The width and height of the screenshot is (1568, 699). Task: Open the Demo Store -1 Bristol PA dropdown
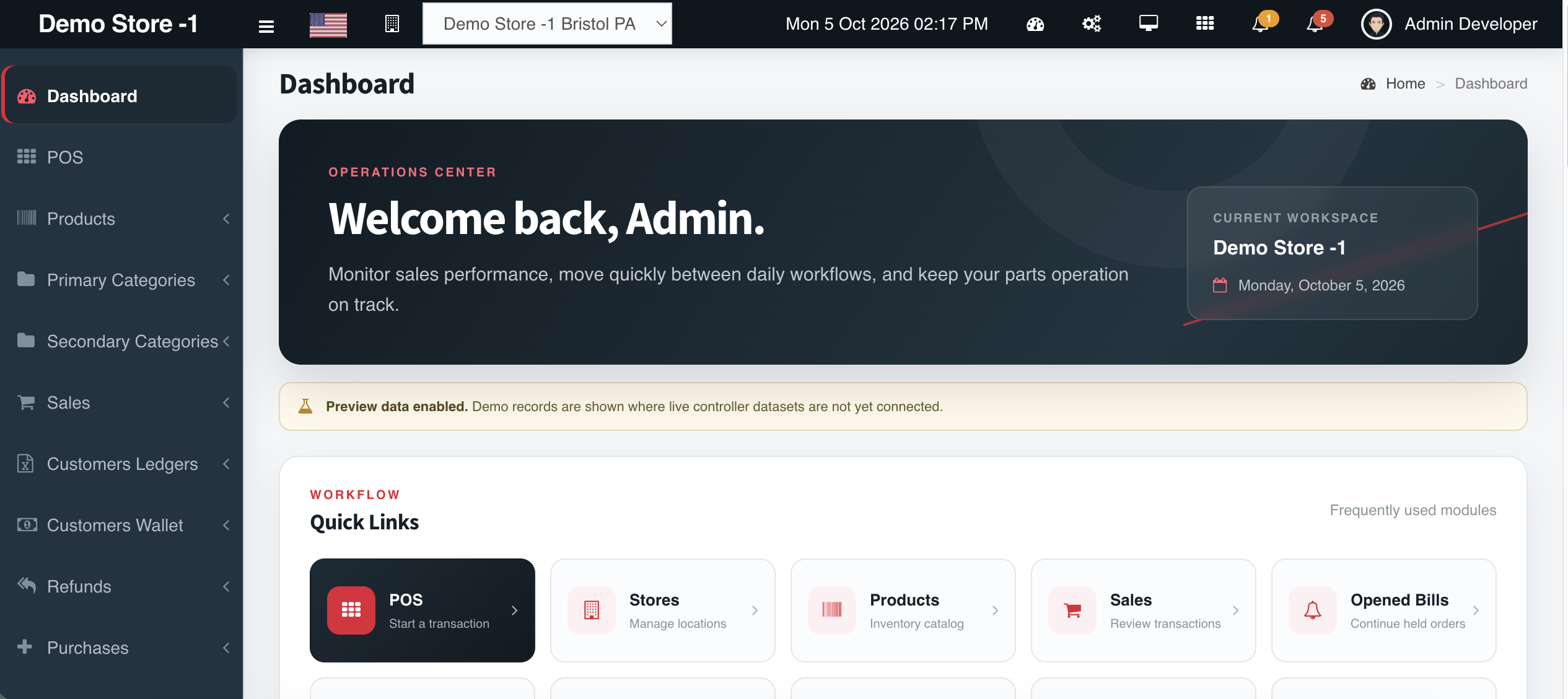coord(547,24)
